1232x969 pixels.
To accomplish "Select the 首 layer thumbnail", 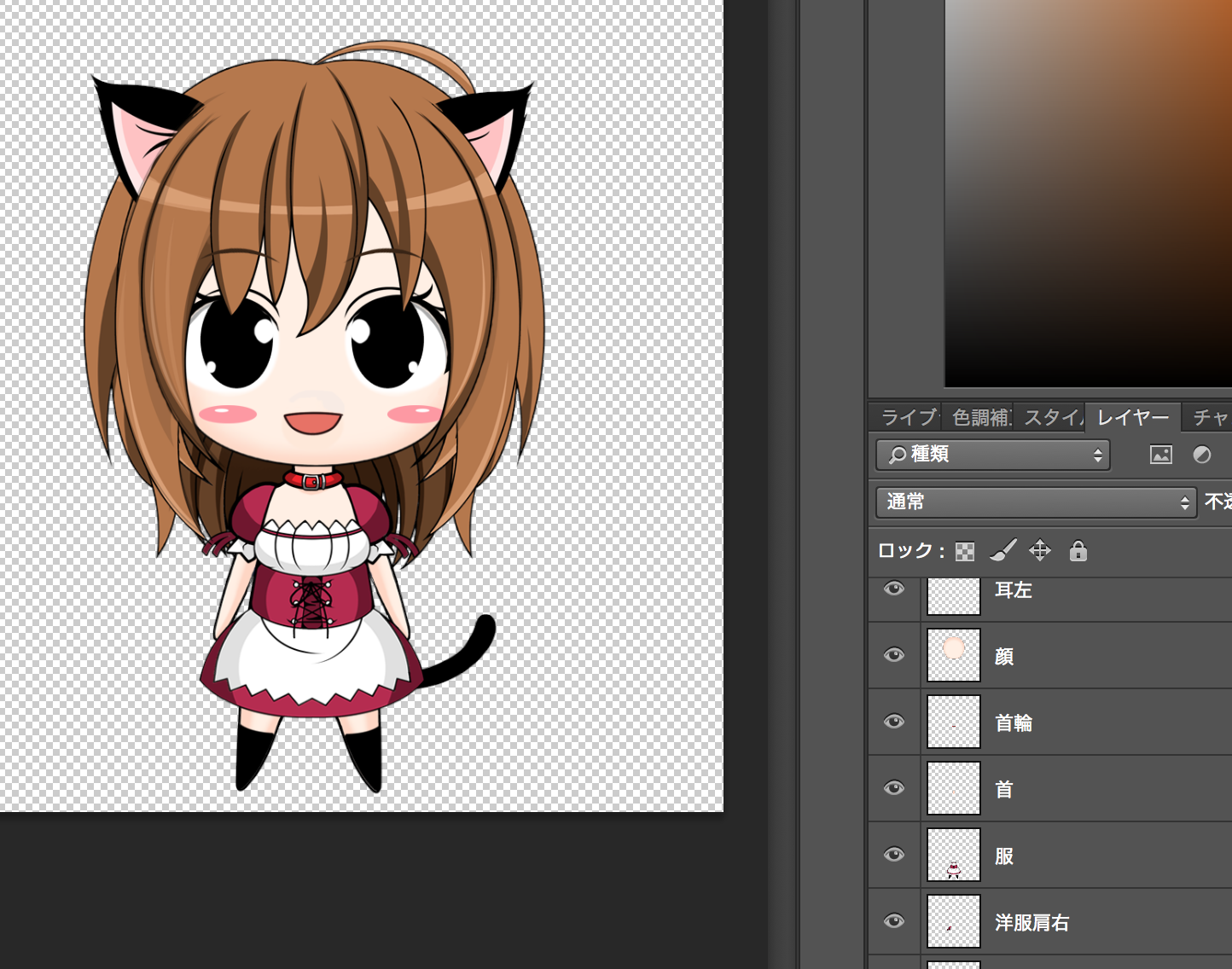I will (x=954, y=788).
